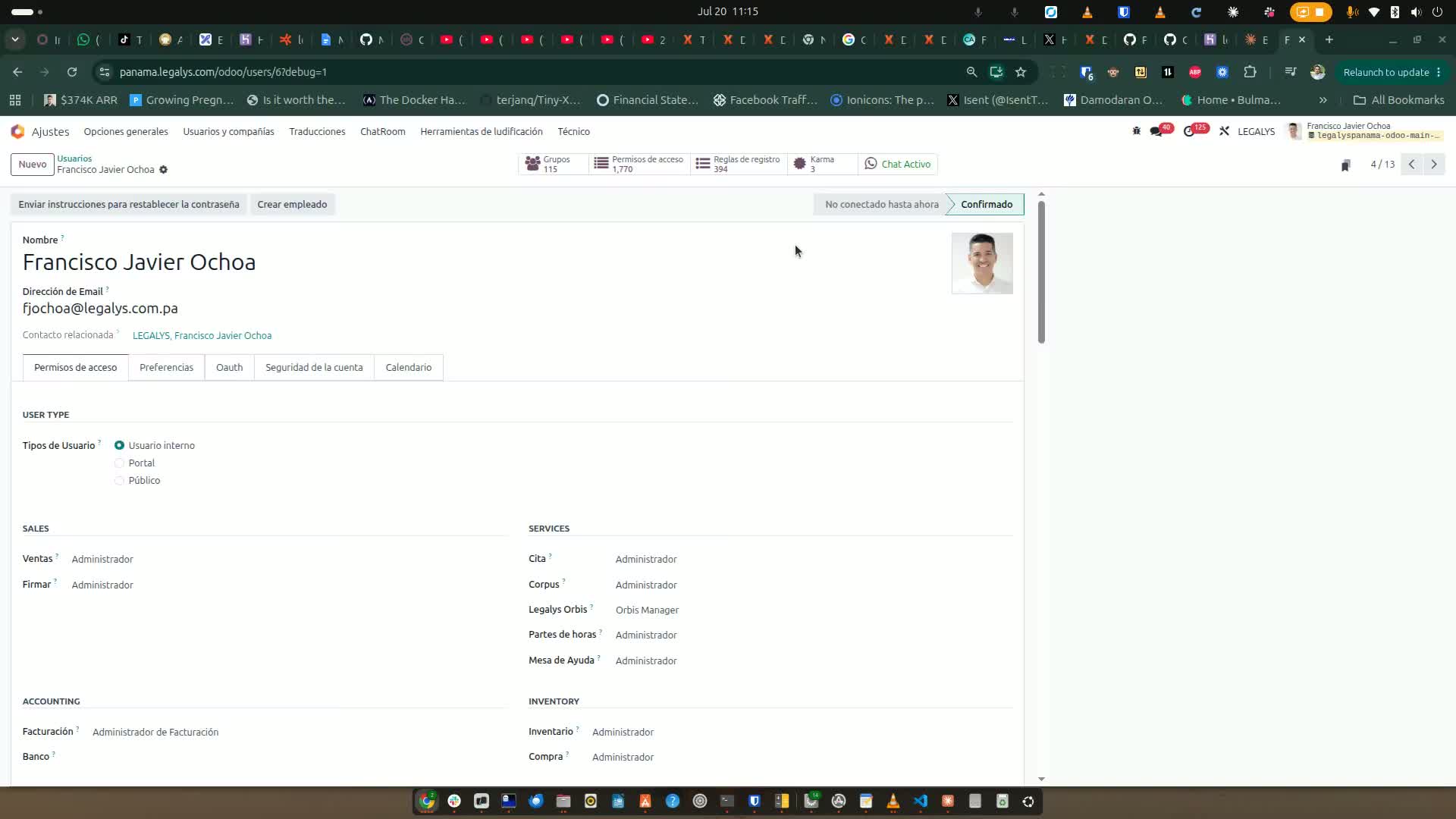Open the Ajustes app home icon

point(17,131)
